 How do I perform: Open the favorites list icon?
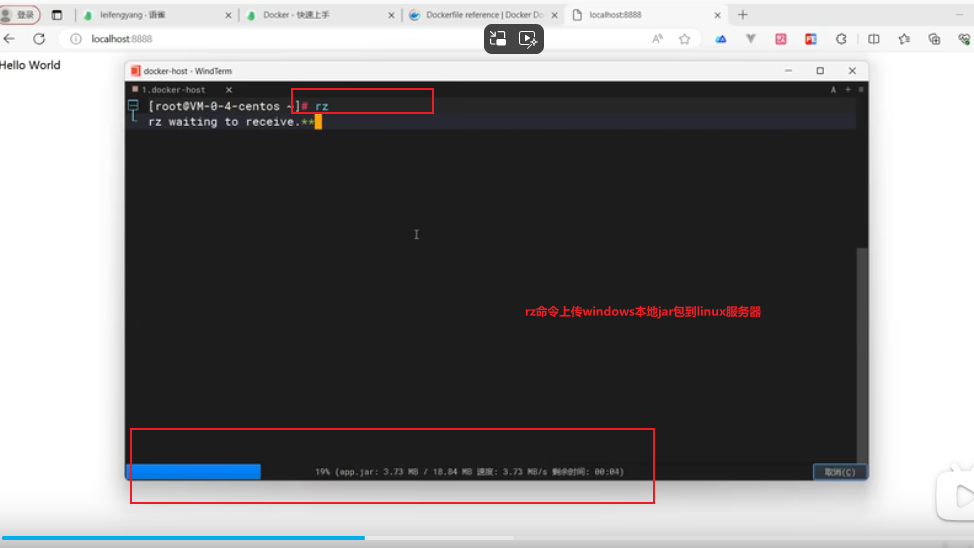(x=904, y=39)
